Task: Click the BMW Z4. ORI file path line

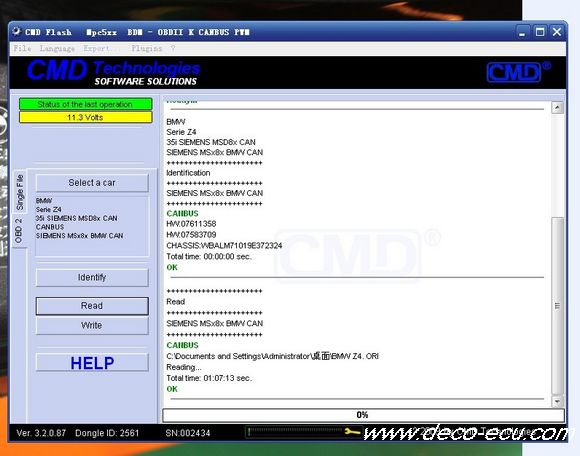Action: pyautogui.click(x=272, y=356)
